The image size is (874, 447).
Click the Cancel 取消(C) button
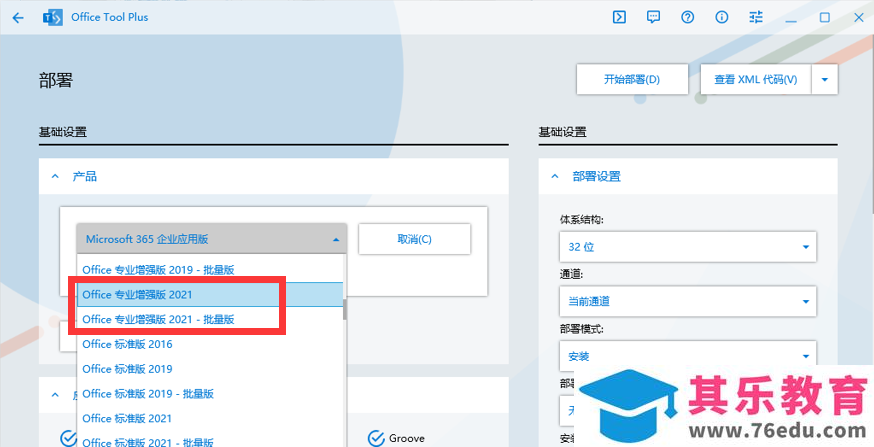pyautogui.click(x=414, y=239)
